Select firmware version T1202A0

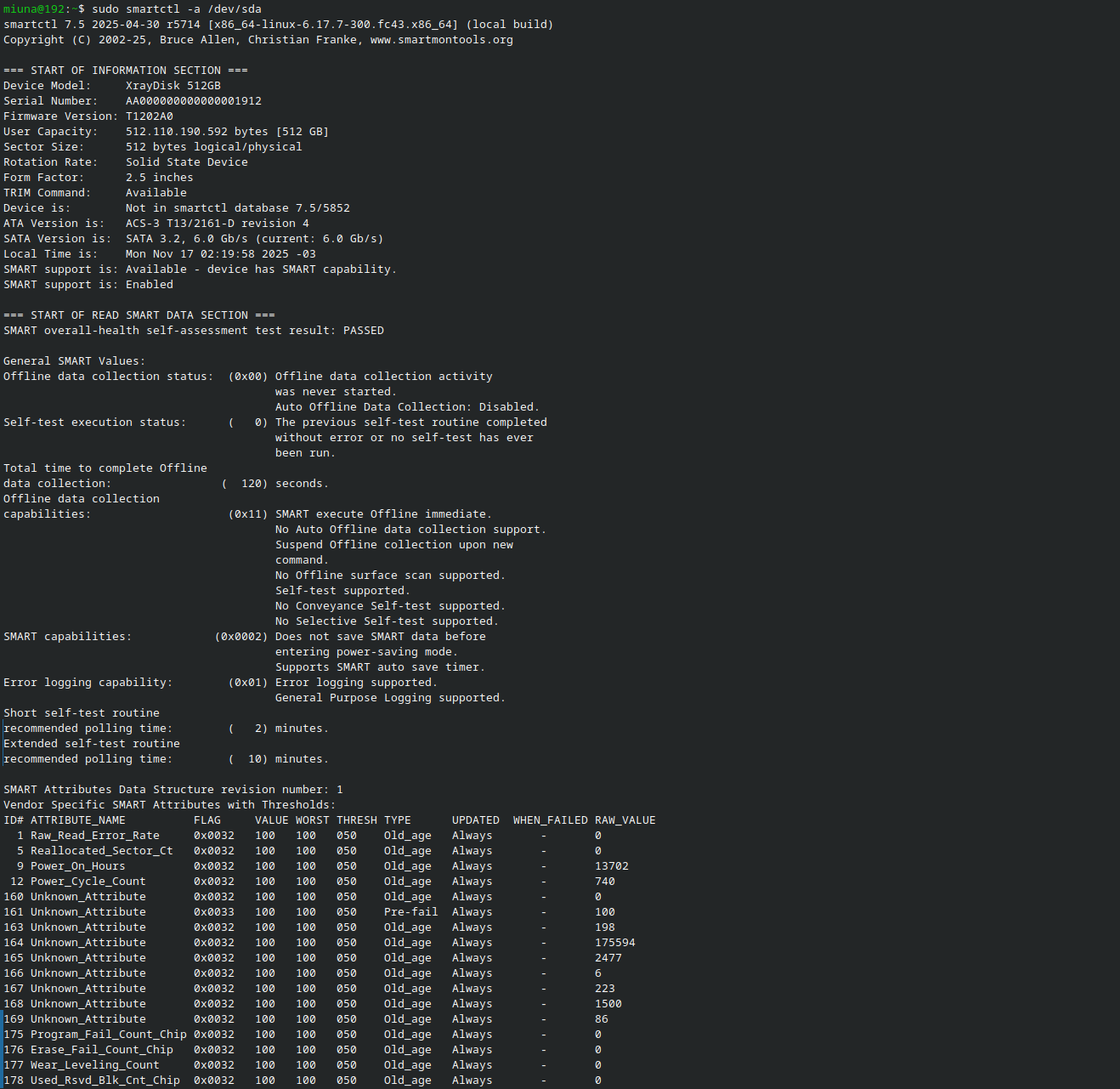[149, 116]
